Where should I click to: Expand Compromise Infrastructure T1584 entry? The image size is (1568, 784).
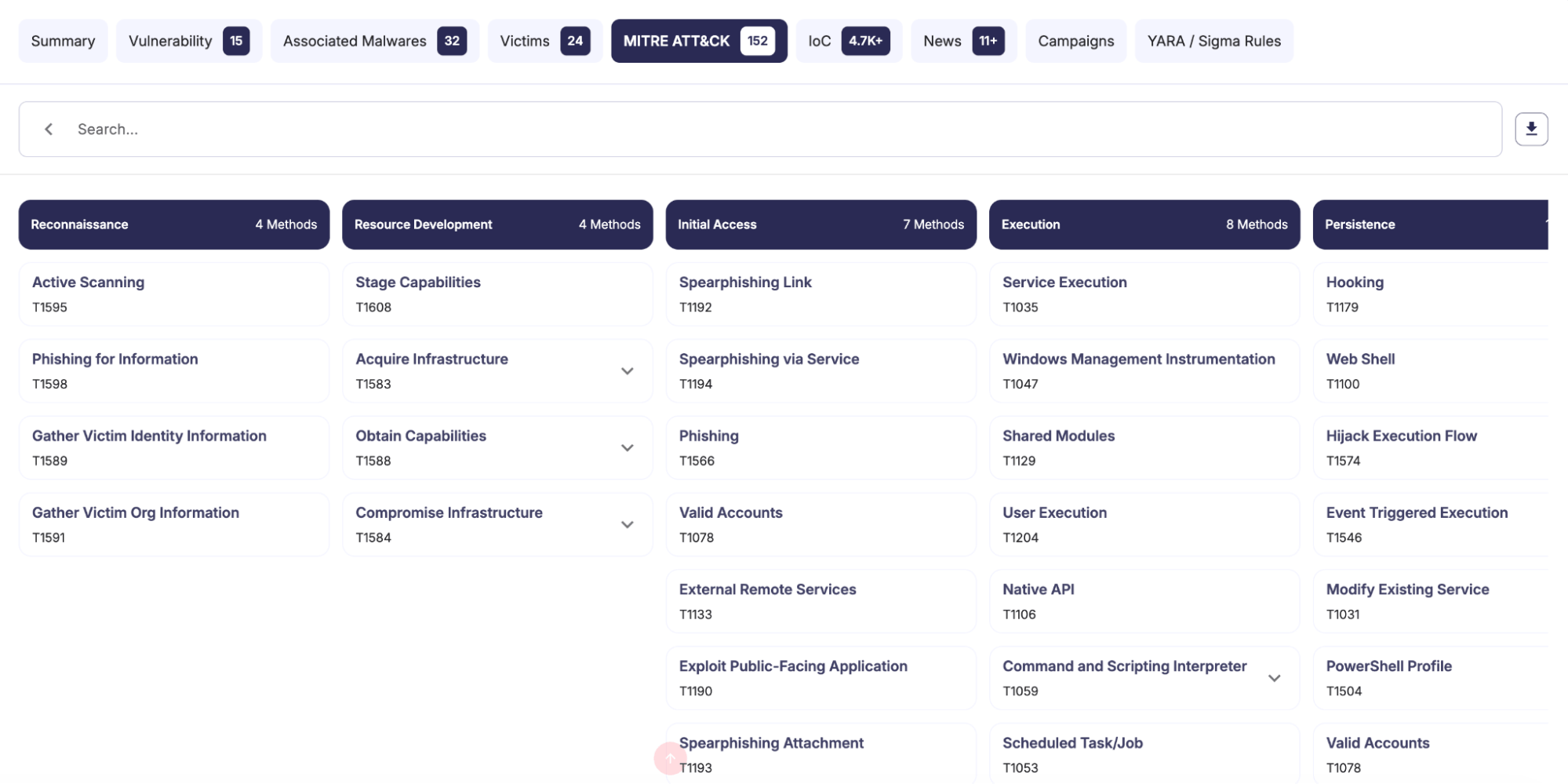pos(627,525)
